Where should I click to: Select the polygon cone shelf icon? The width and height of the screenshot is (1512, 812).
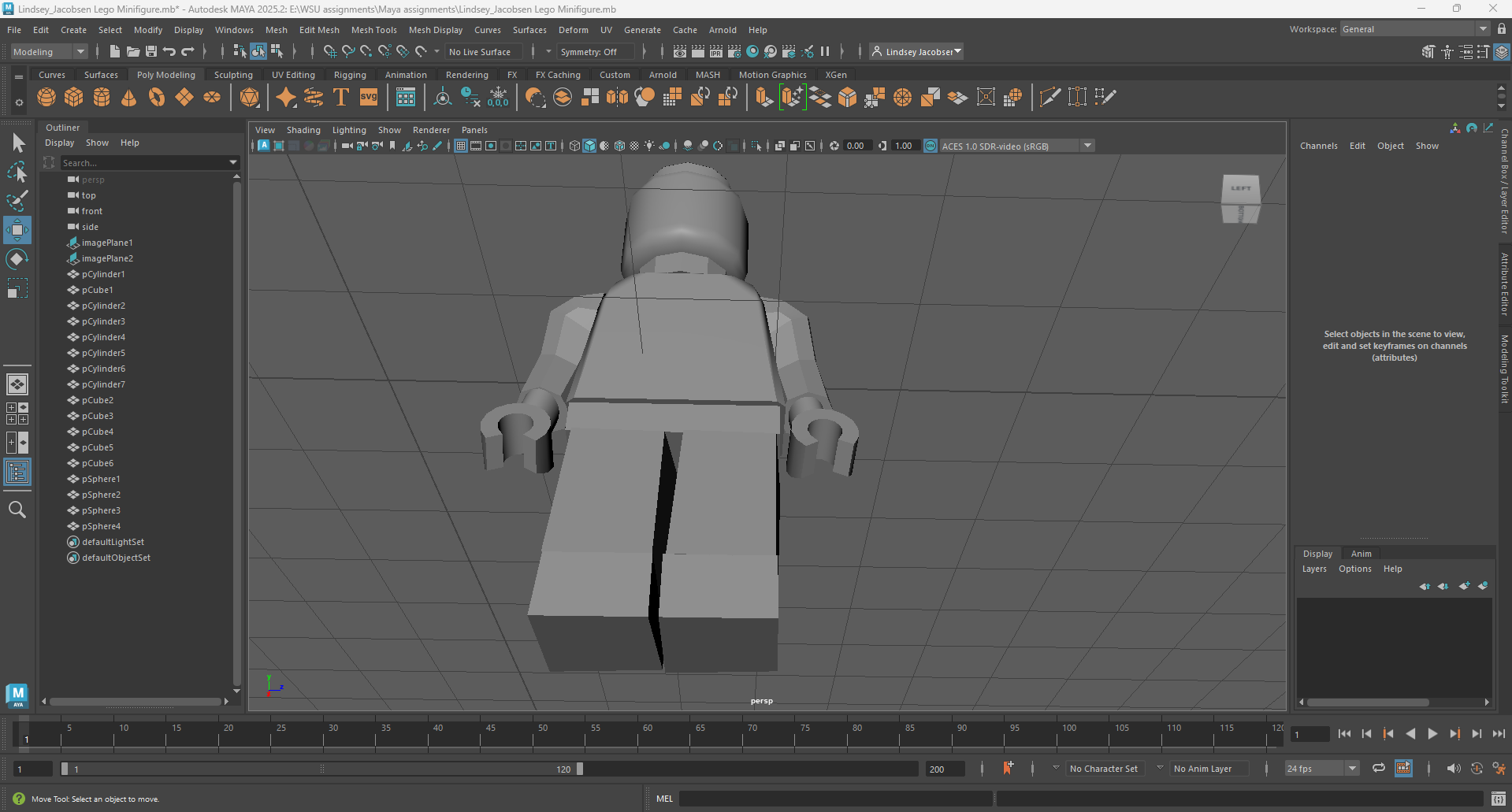[x=129, y=98]
